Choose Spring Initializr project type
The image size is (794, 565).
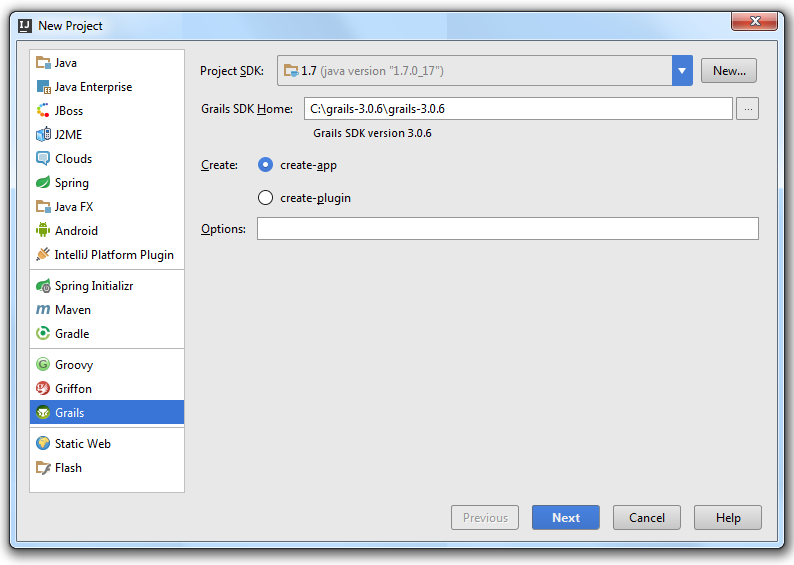(x=107, y=286)
